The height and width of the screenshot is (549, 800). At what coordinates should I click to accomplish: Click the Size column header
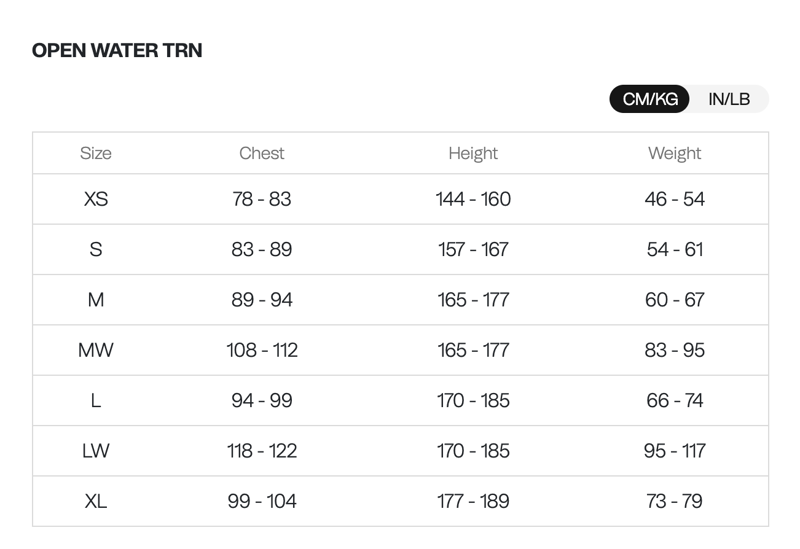96,153
